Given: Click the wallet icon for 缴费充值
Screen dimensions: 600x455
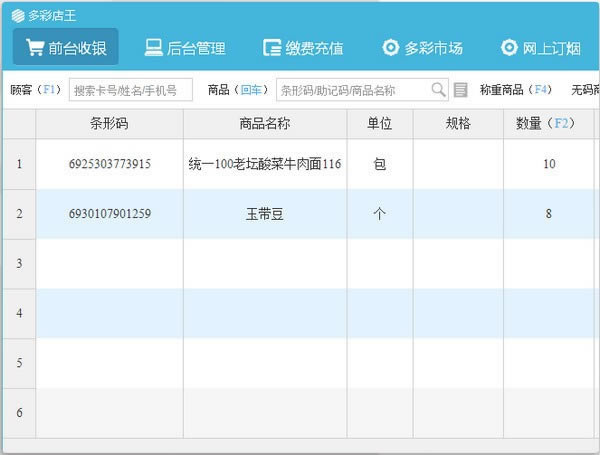Looking at the screenshot, I should (x=272, y=48).
